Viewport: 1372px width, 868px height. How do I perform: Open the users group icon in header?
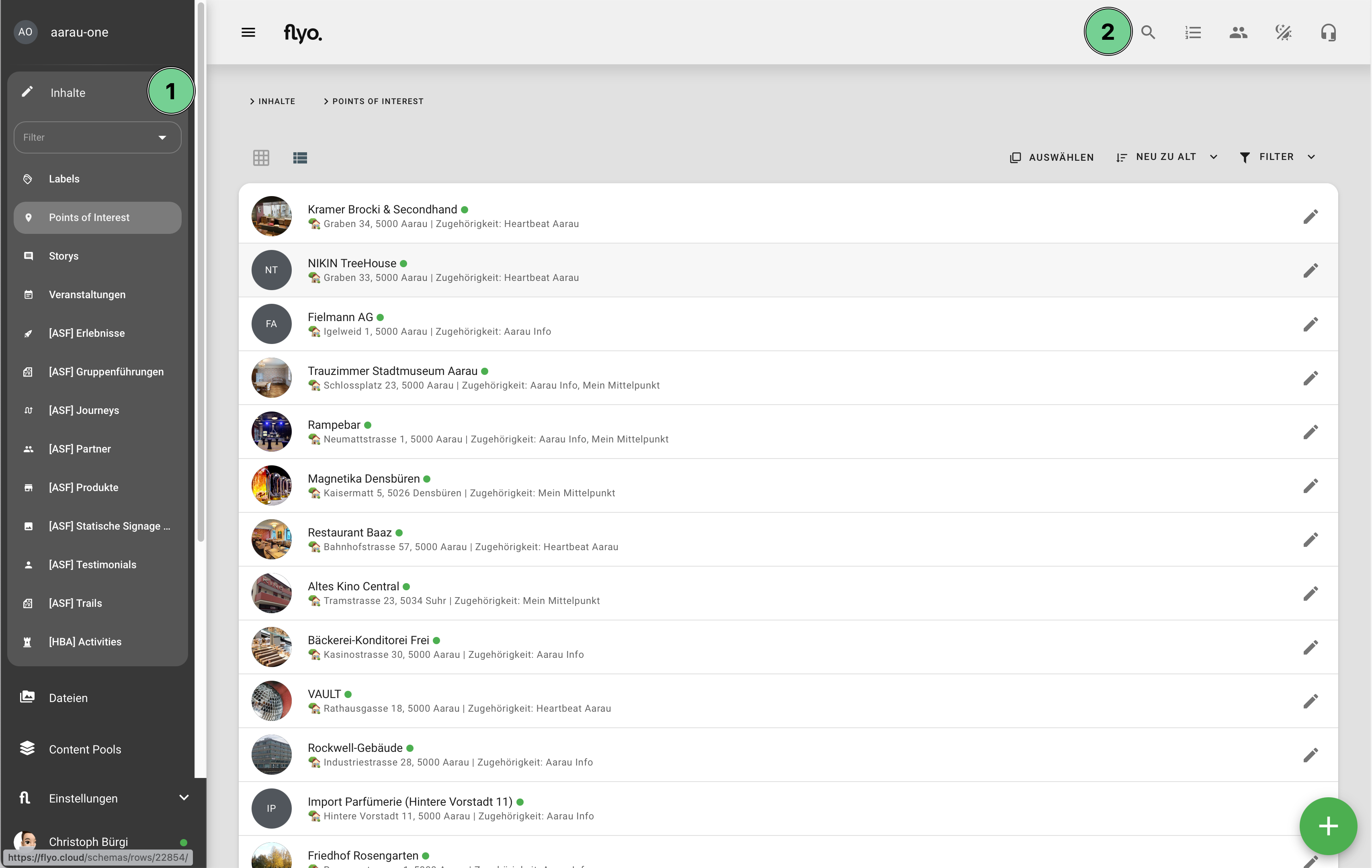[x=1237, y=33]
